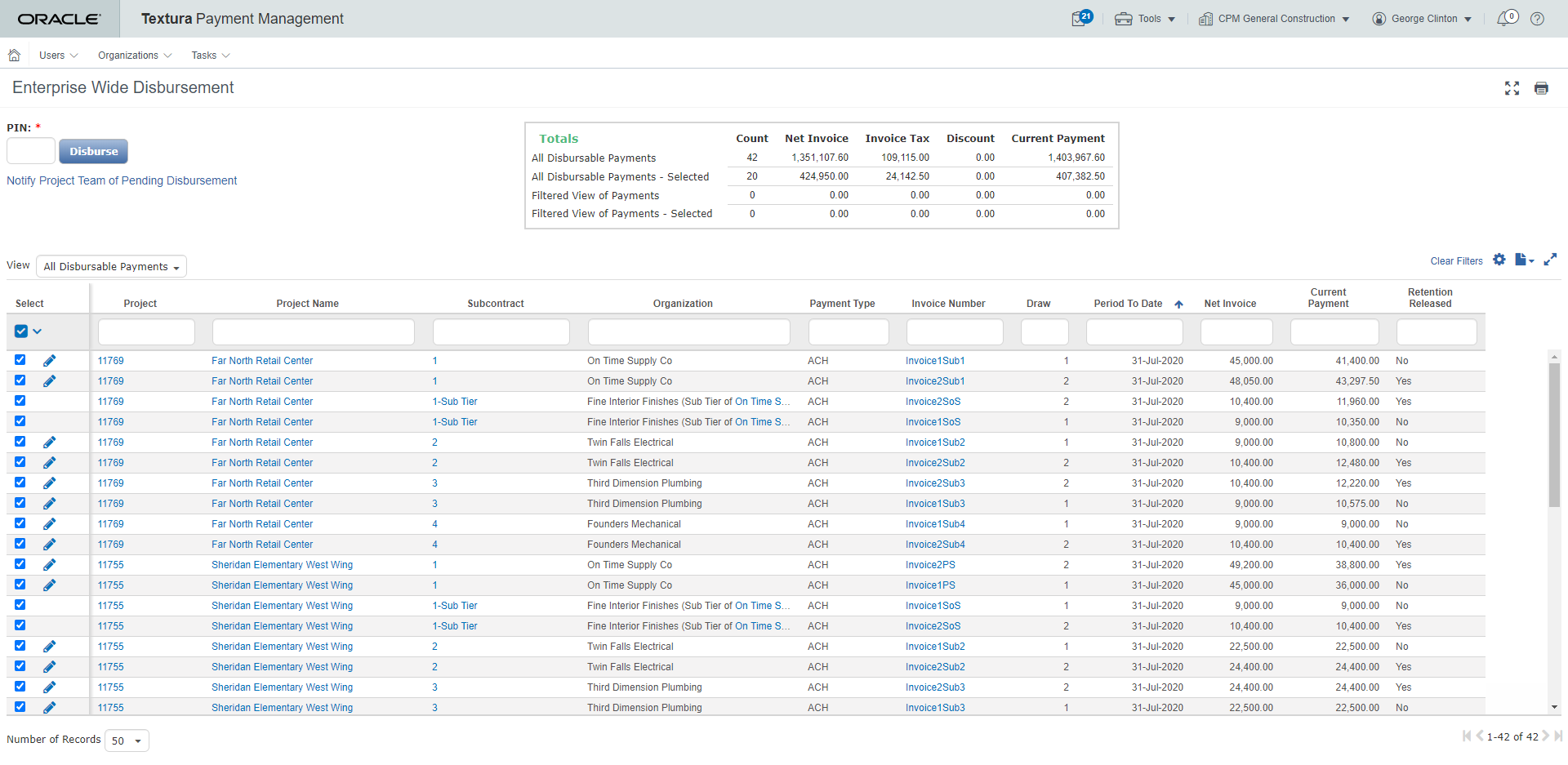Open the Number of Records dropdown
This screenshot has width=1568, height=765.
[x=127, y=741]
